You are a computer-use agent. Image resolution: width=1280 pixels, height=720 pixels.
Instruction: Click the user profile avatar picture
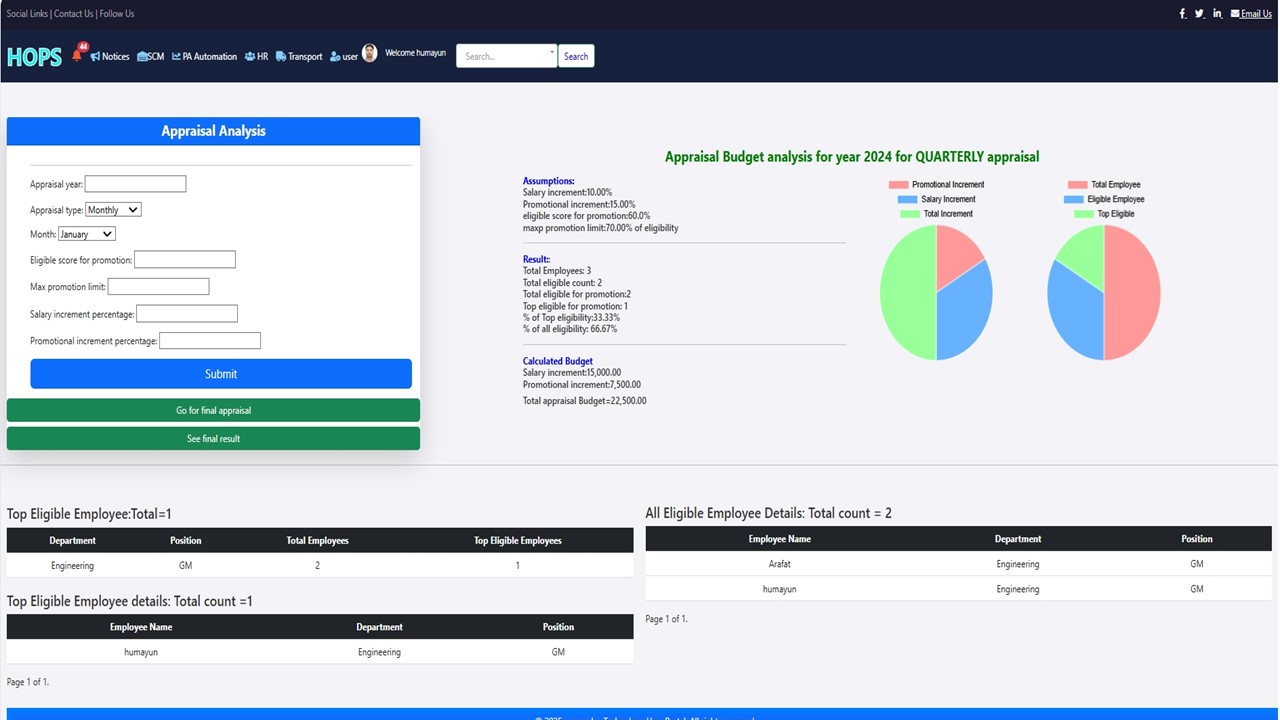pyautogui.click(x=369, y=54)
